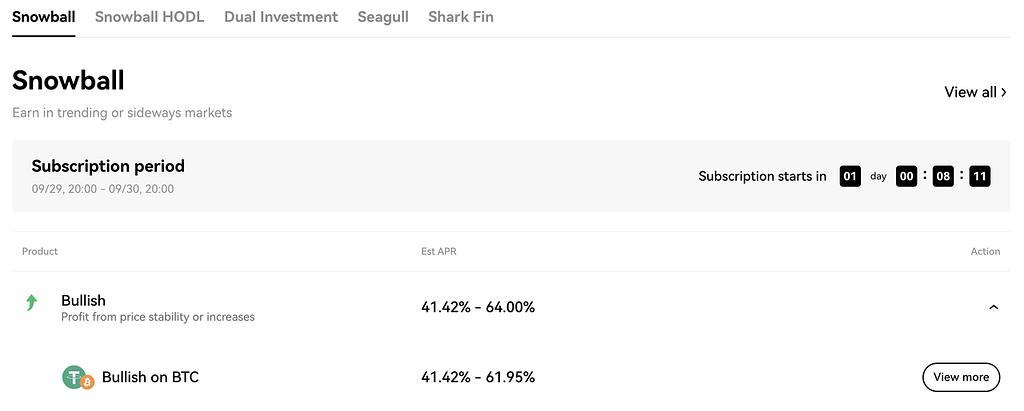Screen dimensions: 1024x411
Task: Open the Snowball HODL tab
Action: pyautogui.click(x=149, y=17)
